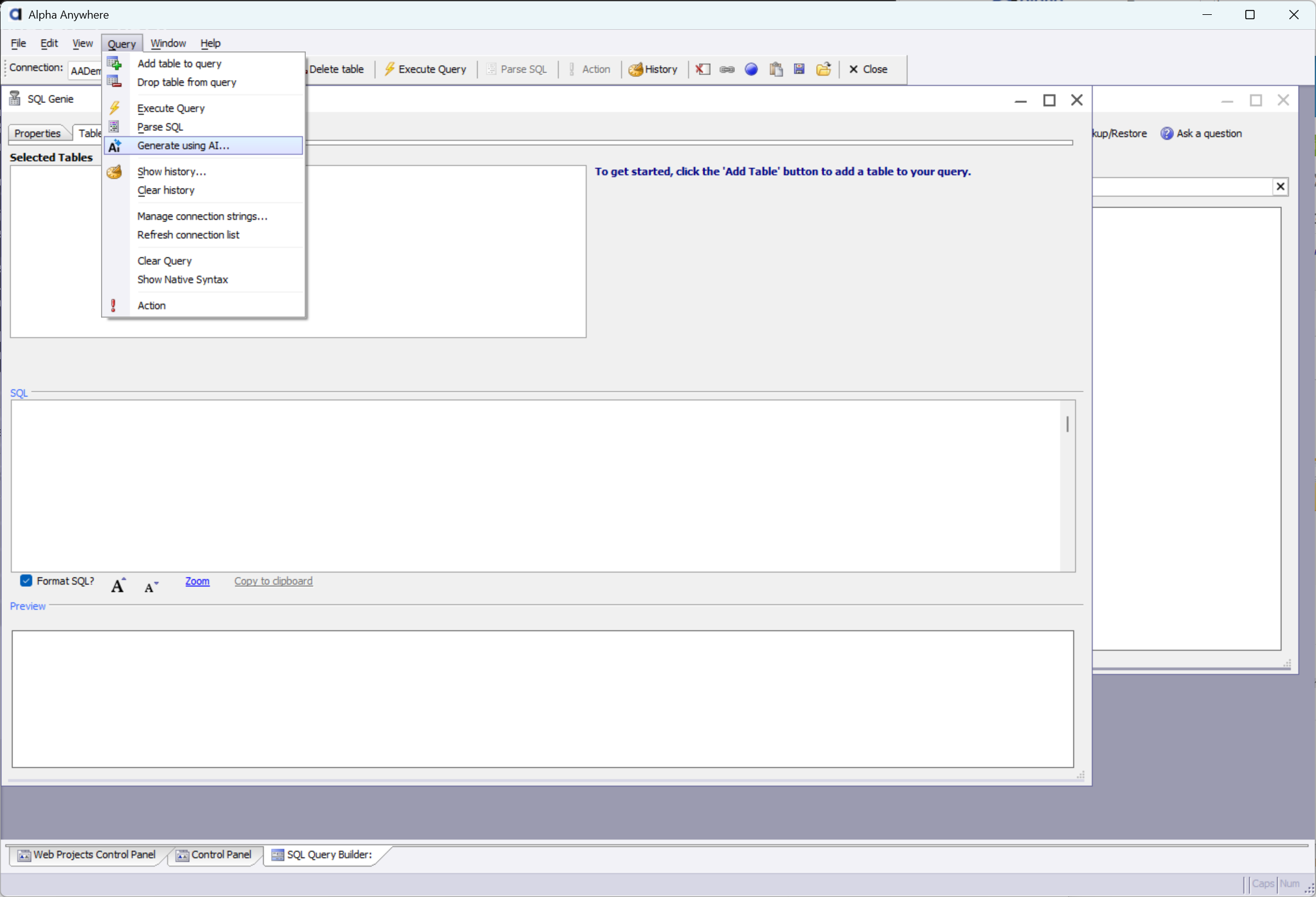The image size is (1316, 897).
Task: Close the SQL Genie window
Action: 1077,100
